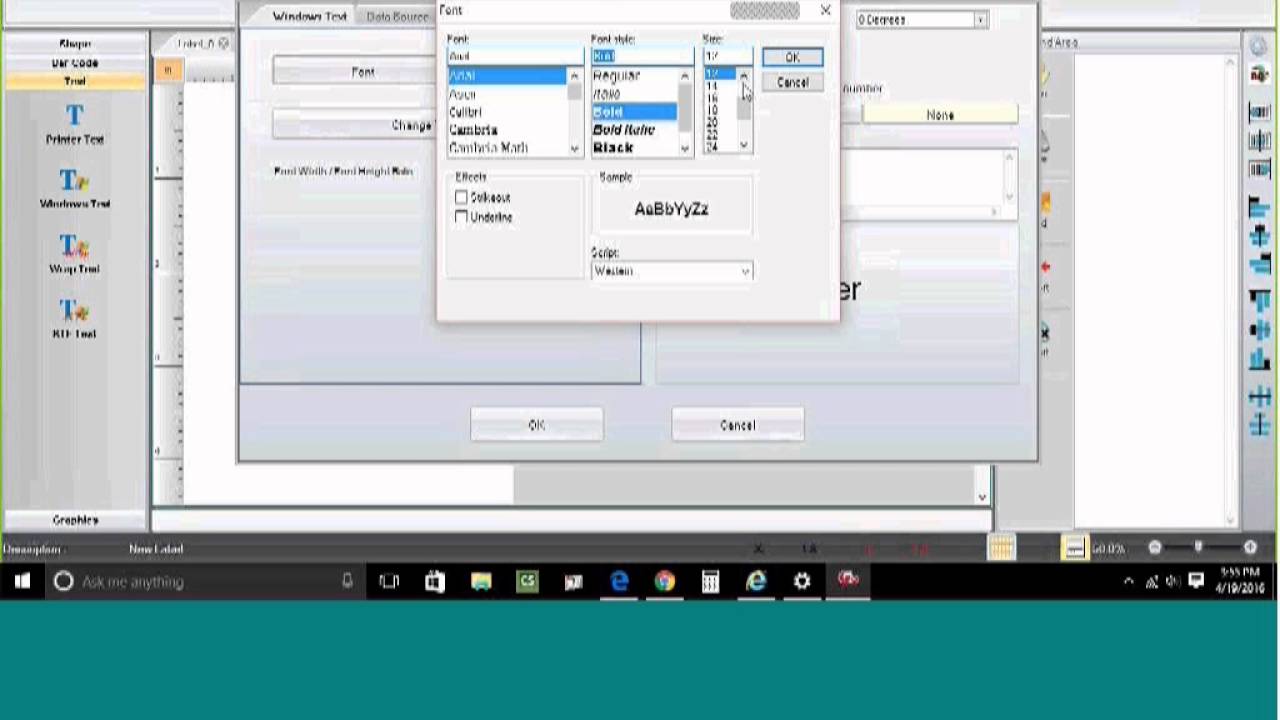Select the Windows Text tool
This screenshot has width=1280, height=720.
coord(74,188)
